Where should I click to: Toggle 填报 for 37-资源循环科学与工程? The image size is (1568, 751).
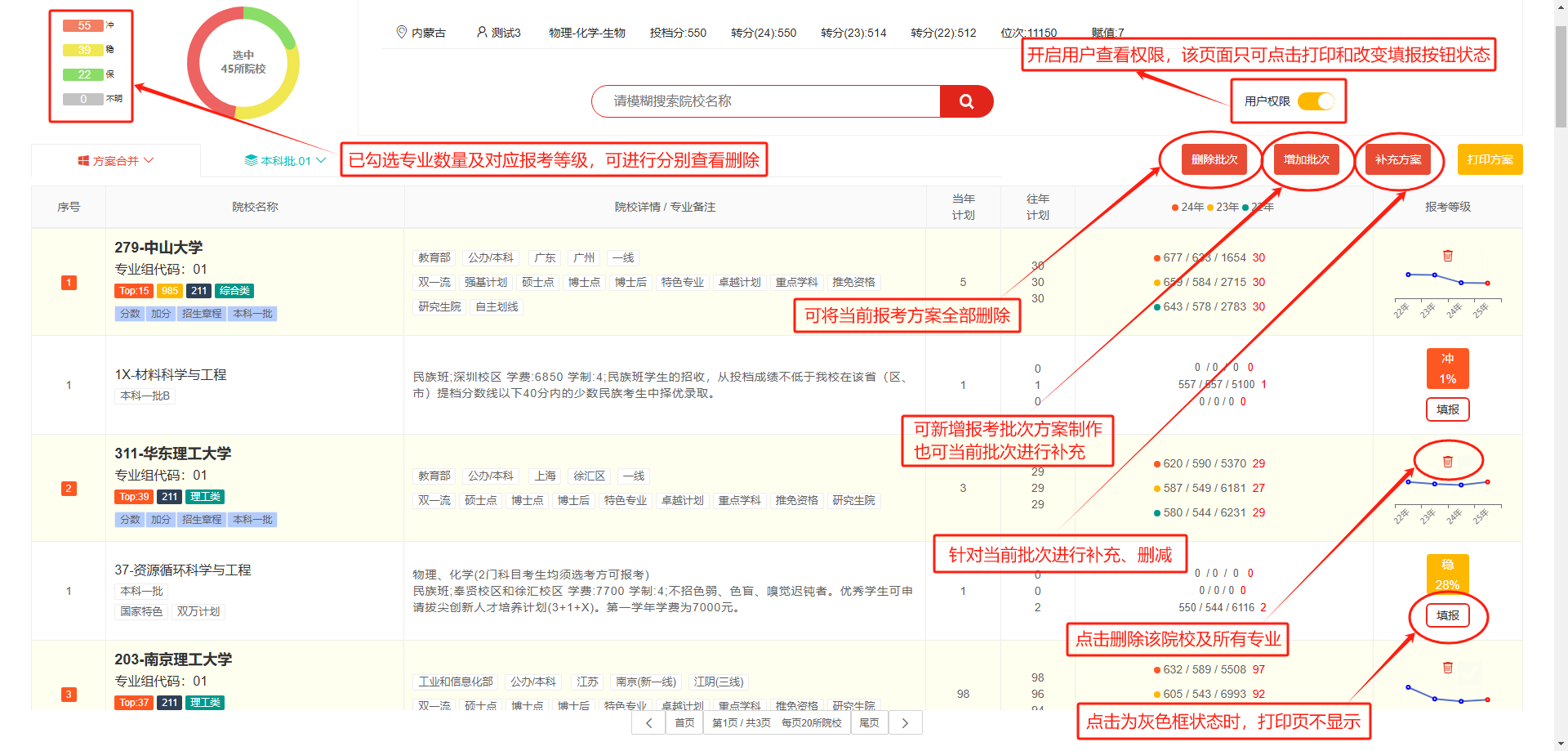[1447, 615]
